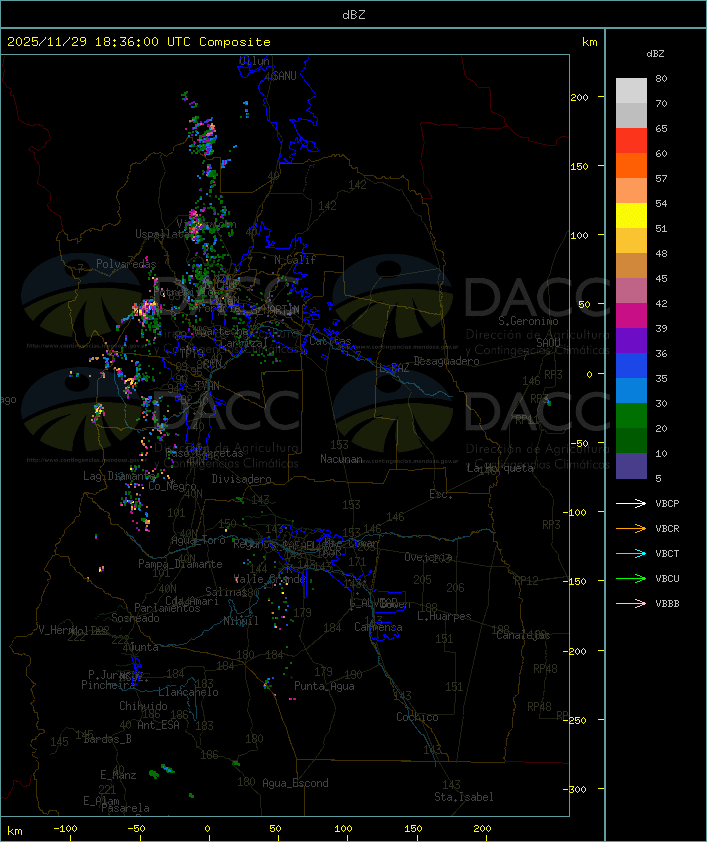Select the bright yellow swatch in dBZ legend

[631, 215]
